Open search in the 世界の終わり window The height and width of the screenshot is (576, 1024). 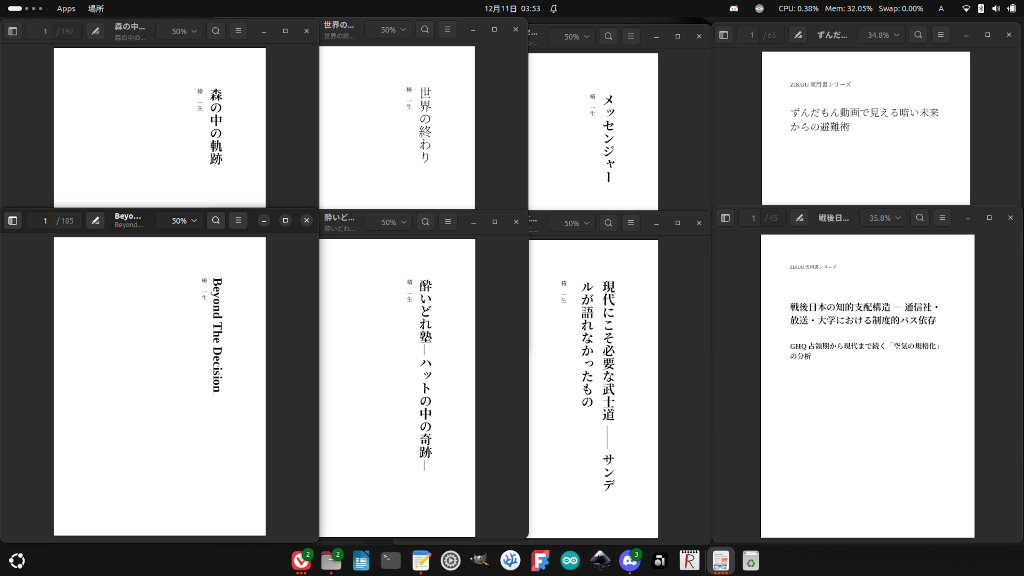pos(425,30)
